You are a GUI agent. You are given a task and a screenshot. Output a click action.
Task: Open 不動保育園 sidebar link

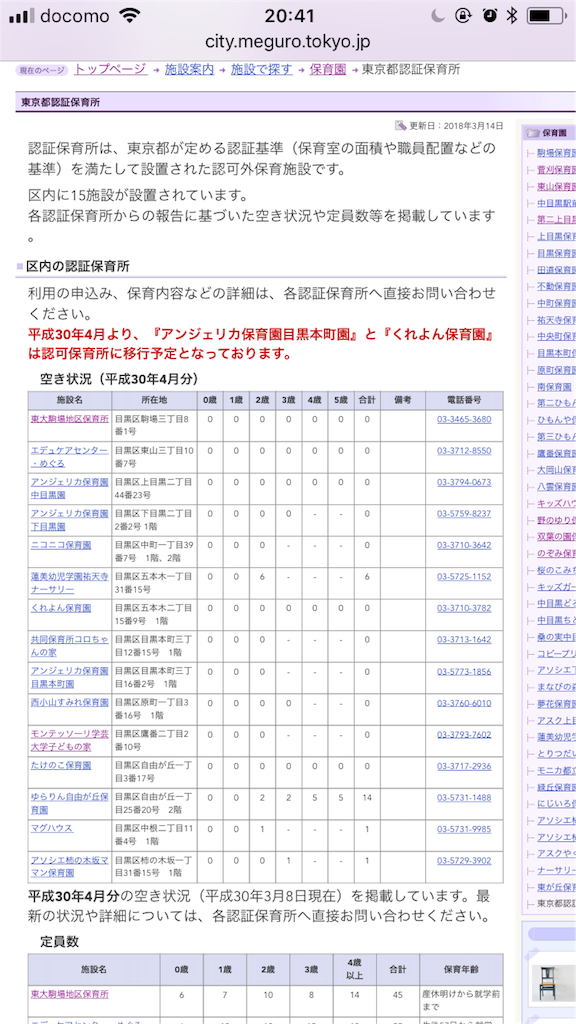pyautogui.click(x=556, y=286)
